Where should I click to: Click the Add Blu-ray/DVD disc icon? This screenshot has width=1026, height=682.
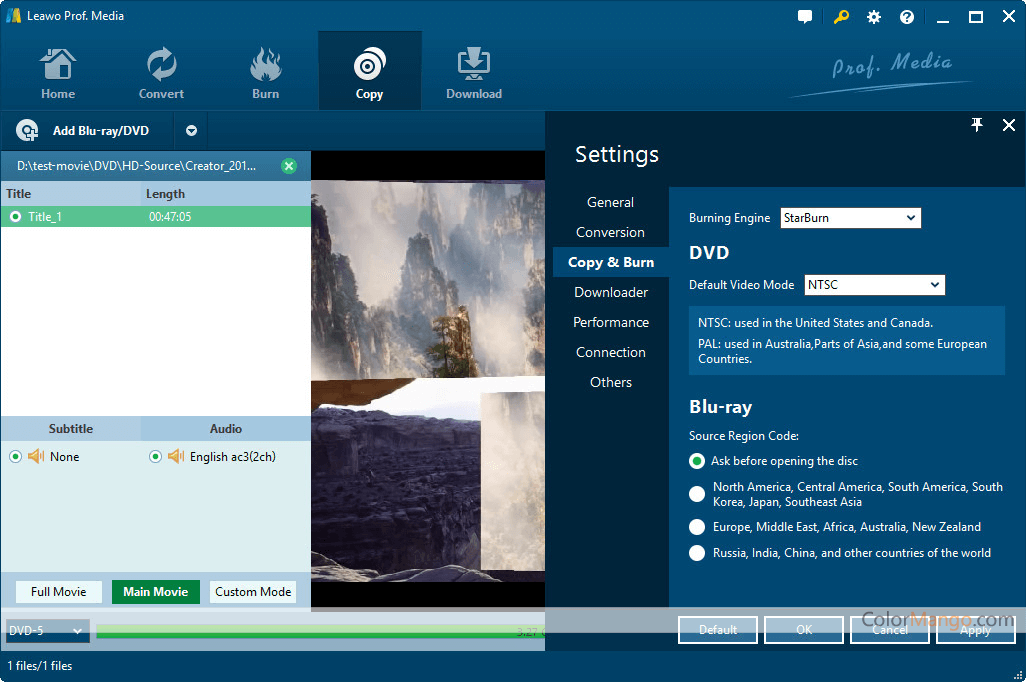[28, 131]
